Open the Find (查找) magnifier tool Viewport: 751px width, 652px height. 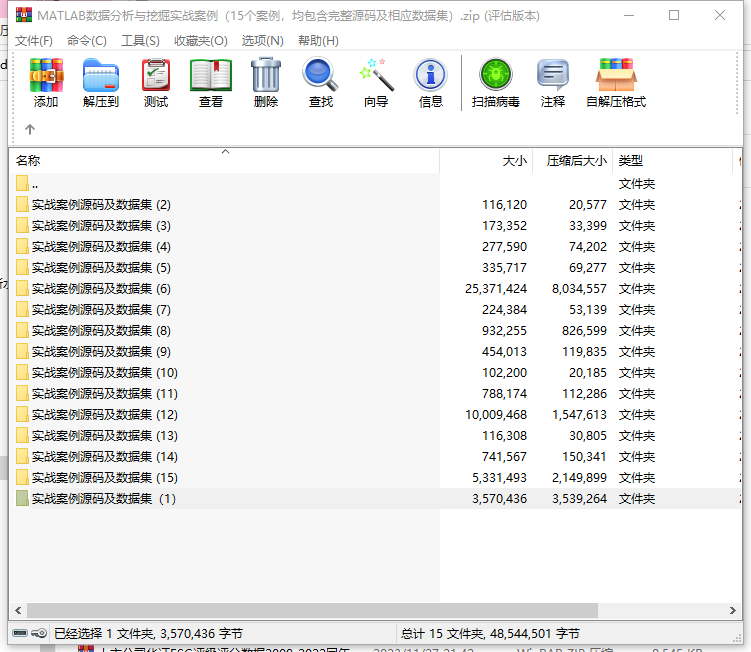click(x=320, y=75)
